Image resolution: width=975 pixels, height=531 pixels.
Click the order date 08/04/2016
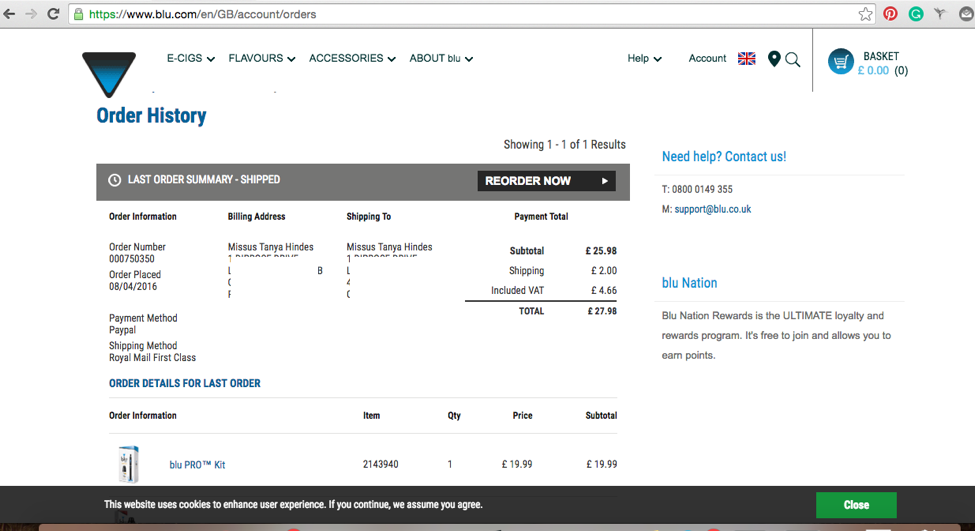pyautogui.click(x=133, y=287)
